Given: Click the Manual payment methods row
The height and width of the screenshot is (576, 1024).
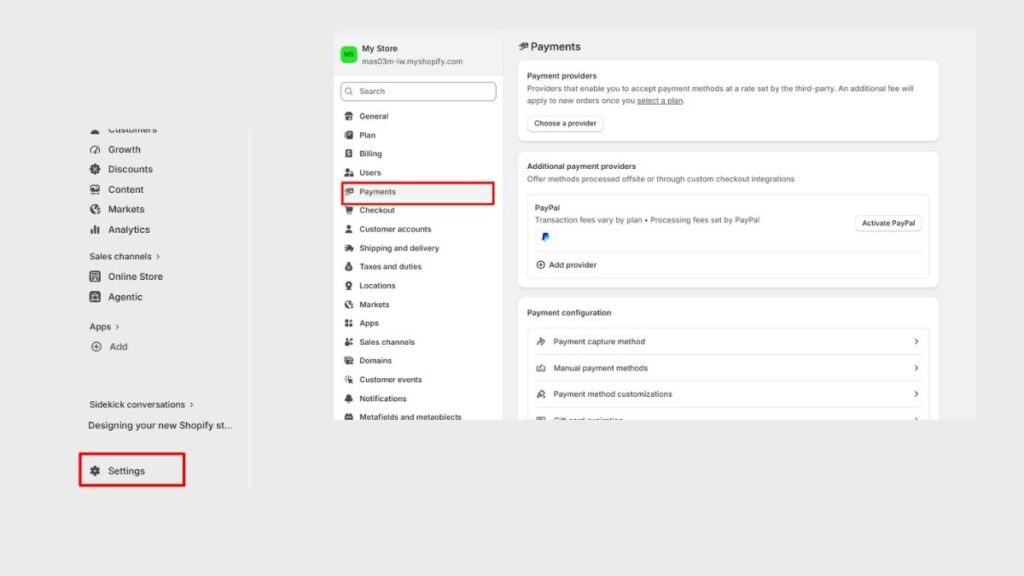Looking at the screenshot, I should point(728,368).
